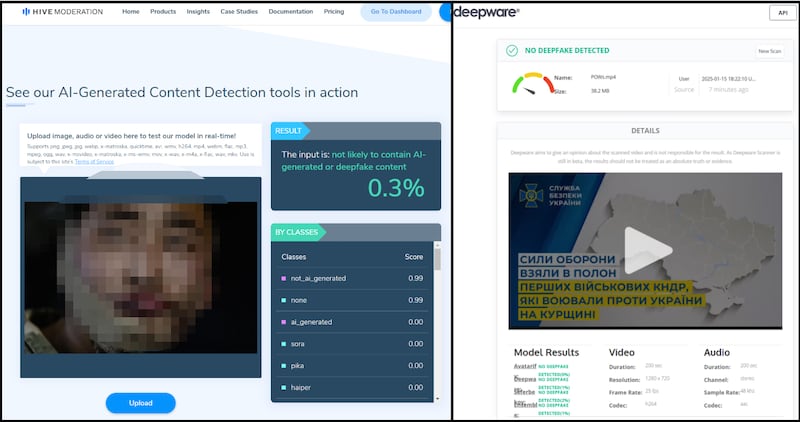
Task: Open the Documentation page
Action: [x=291, y=12]
